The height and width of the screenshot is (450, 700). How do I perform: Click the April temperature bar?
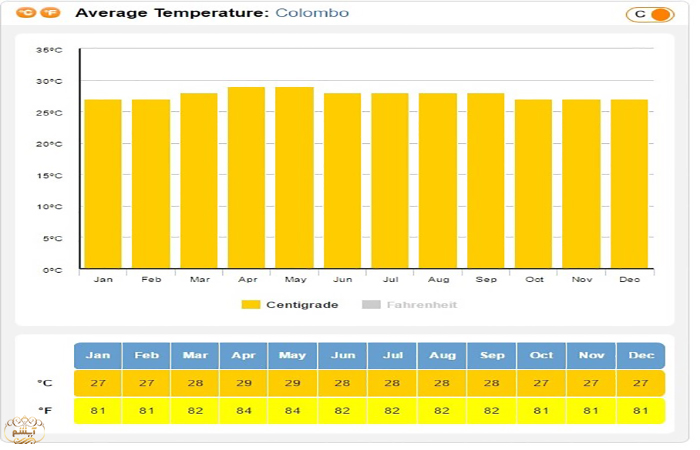246,178
